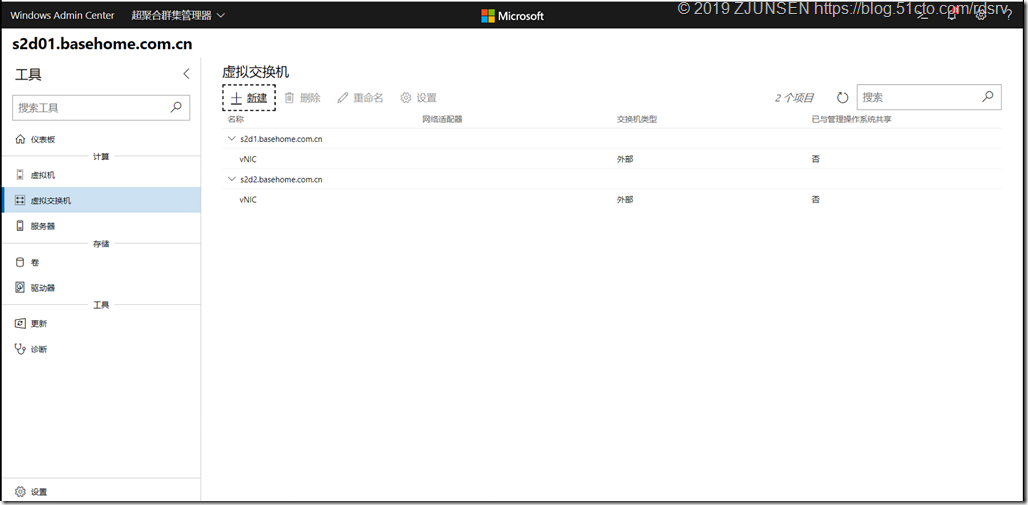Click the search tools magnifier icon

[176, 107]
